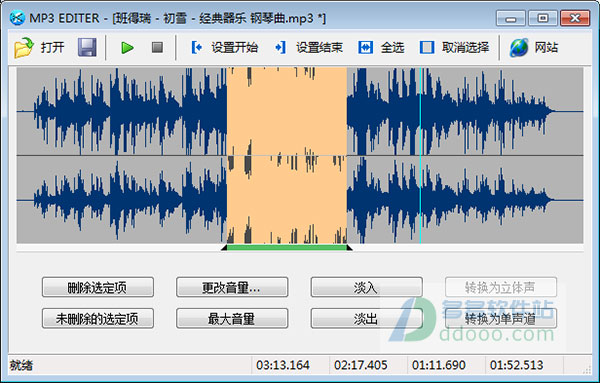Click the 就绪 ready status text
Image resolution: width=600 pixels, height=383 pixels.
pos(21,365)
